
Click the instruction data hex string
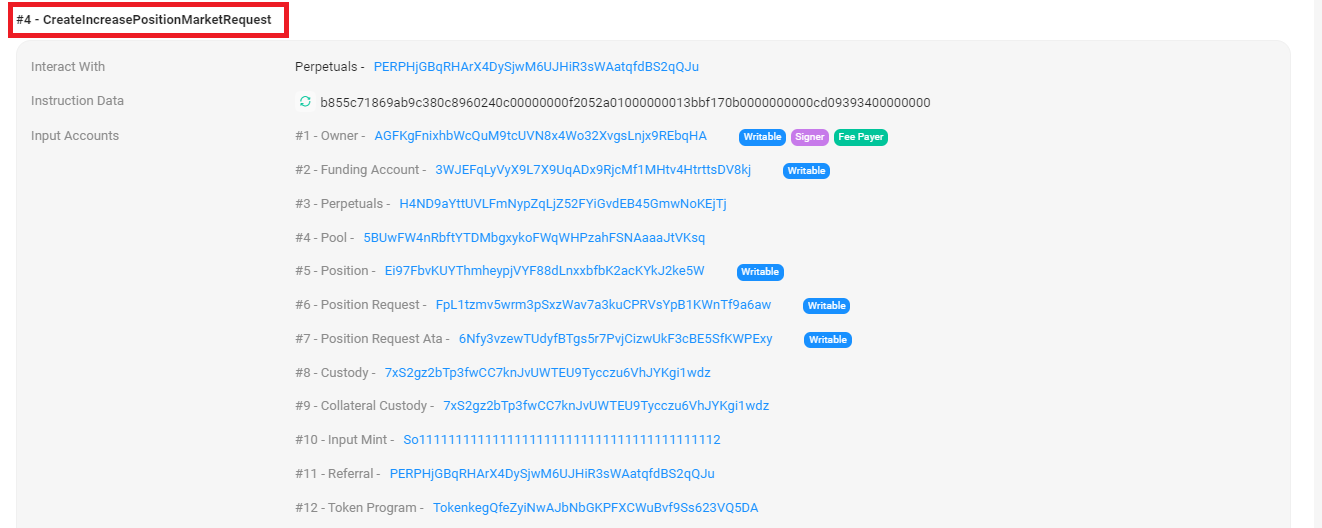pos(625,102)
